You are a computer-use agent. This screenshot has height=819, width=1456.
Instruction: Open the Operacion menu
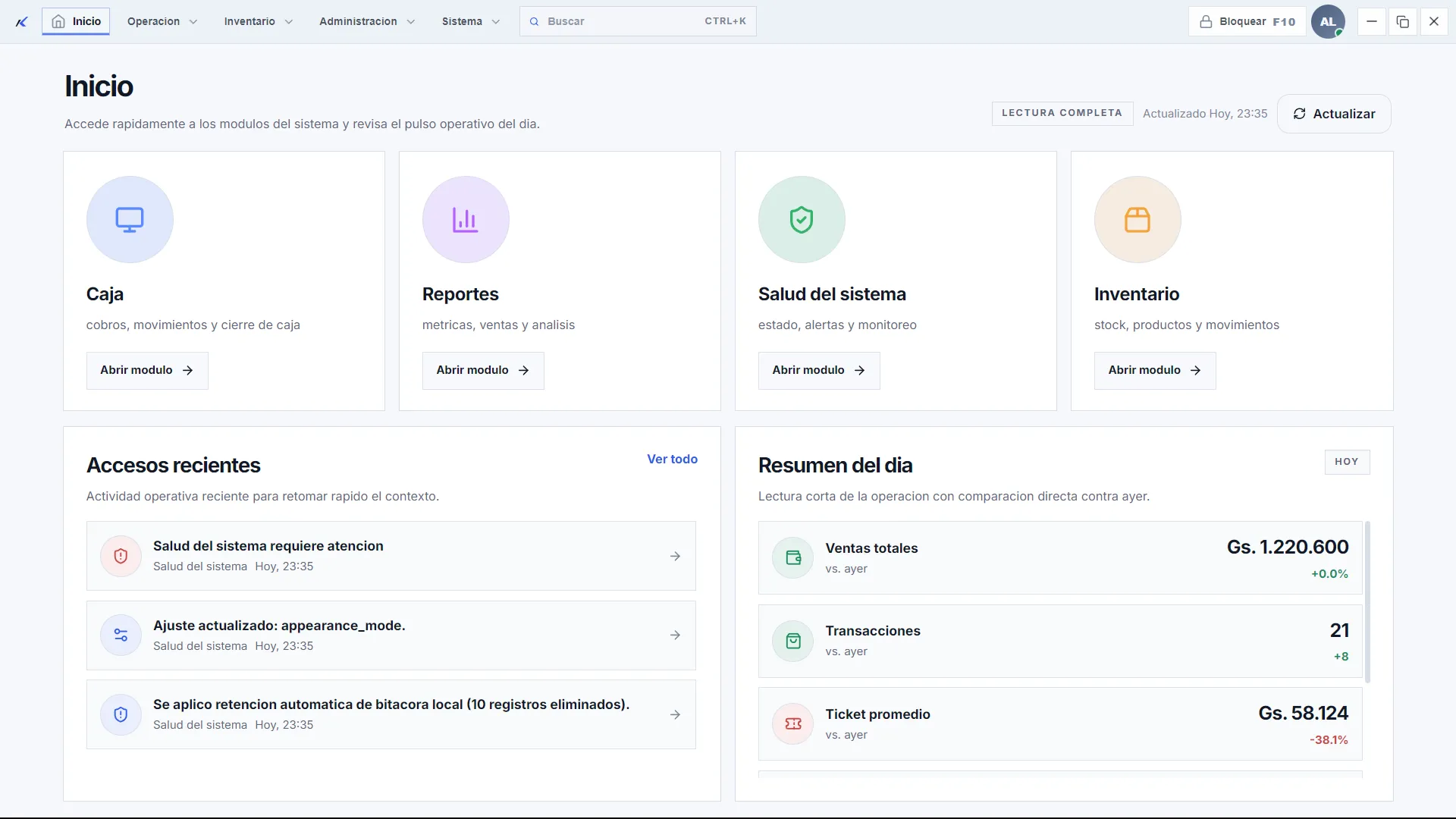162,21
